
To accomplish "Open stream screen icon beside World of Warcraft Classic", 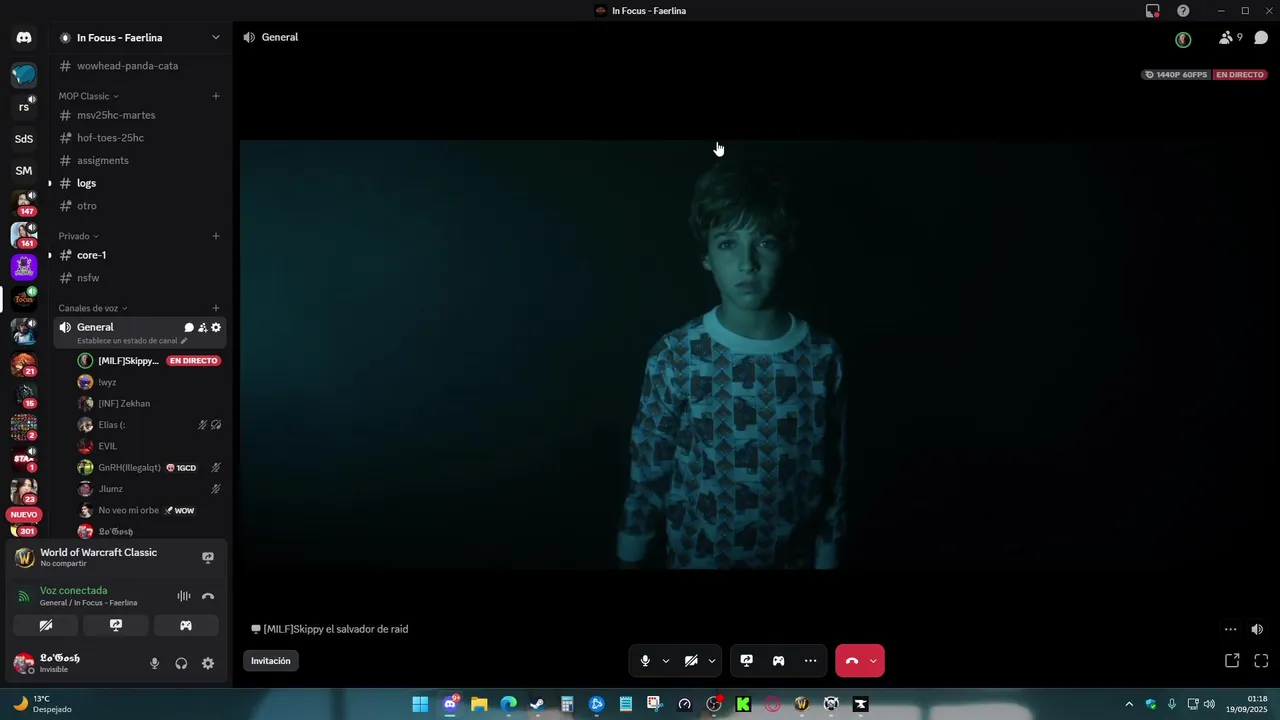I will click(x=208, y=557).
